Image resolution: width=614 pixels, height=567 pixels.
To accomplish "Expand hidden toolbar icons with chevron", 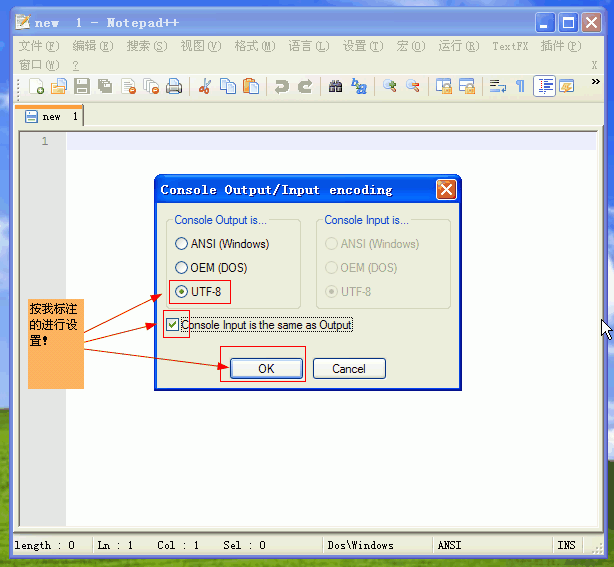I will click(596, 81).
